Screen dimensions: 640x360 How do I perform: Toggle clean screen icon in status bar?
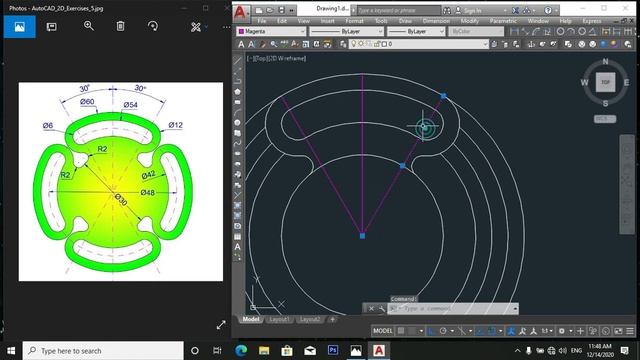point(618,331)
